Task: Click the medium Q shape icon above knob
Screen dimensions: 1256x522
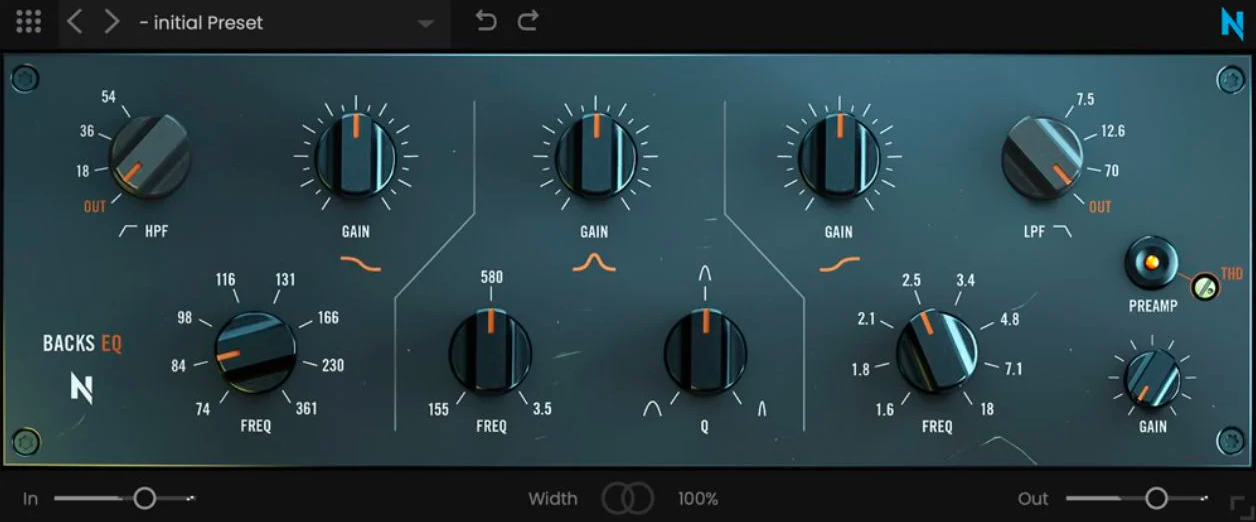Action: (706, 273)
